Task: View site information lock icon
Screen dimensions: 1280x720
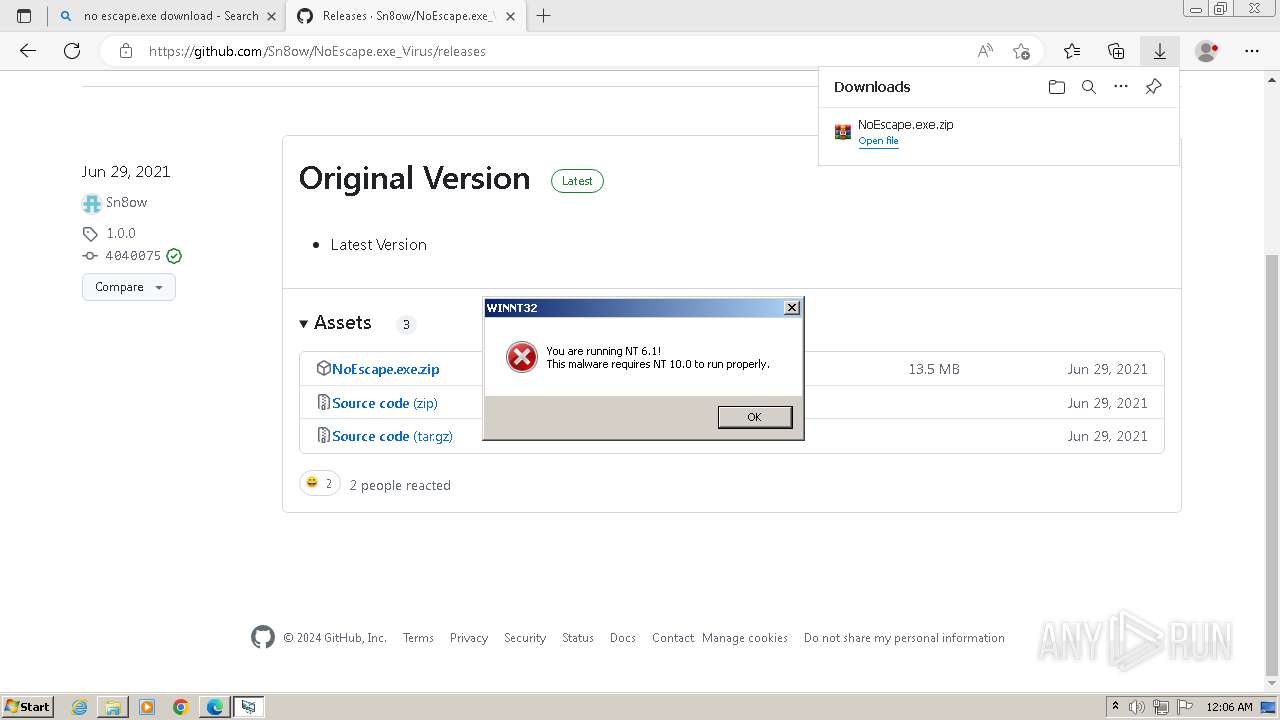Action: pos(125,51)
